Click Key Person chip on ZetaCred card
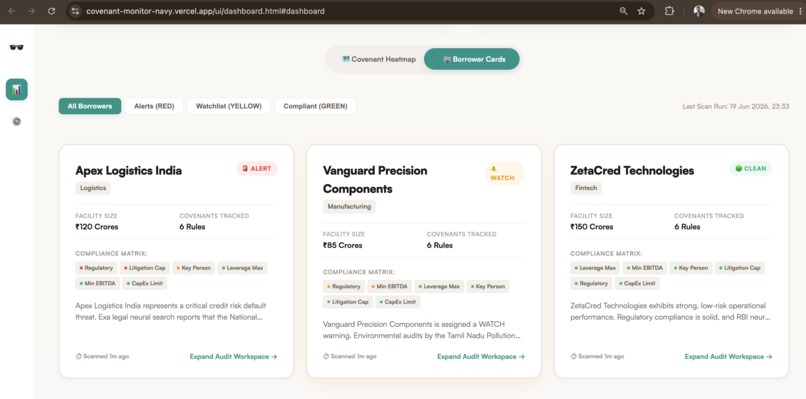The image size is (806, 399). [x=691, y=268]
